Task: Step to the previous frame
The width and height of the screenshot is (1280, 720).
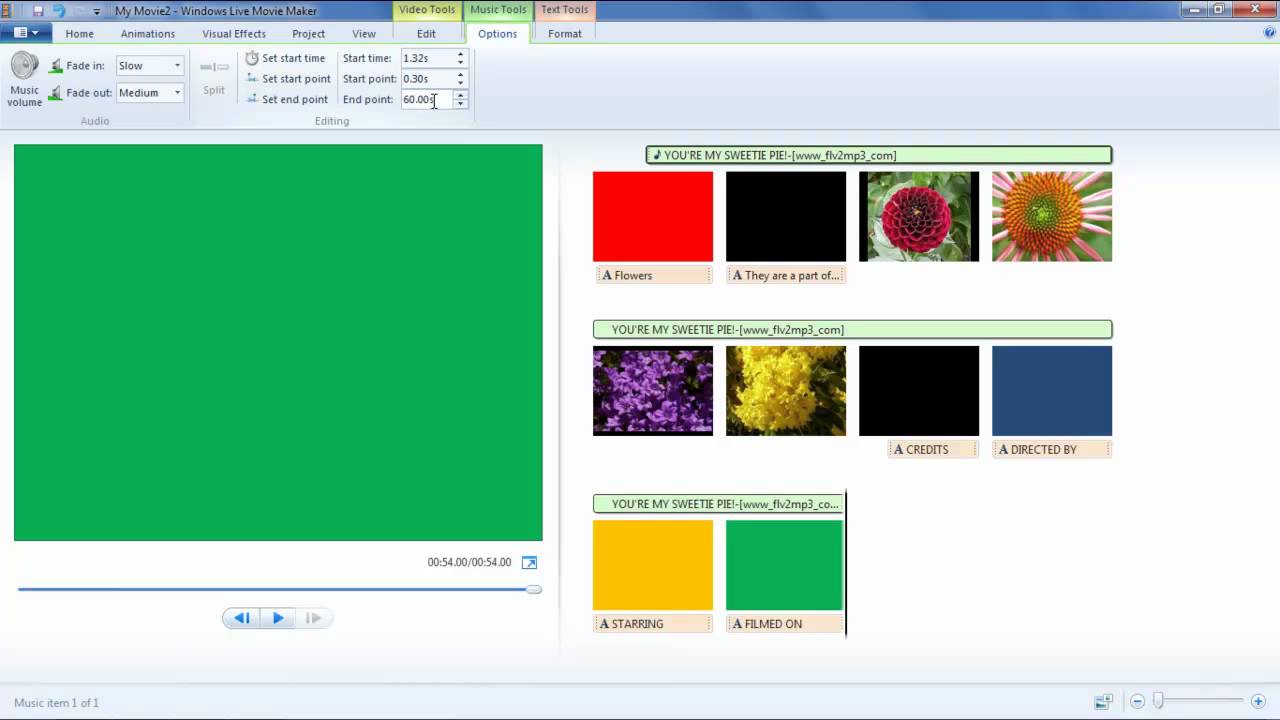Action: click(x=241, y=618)
